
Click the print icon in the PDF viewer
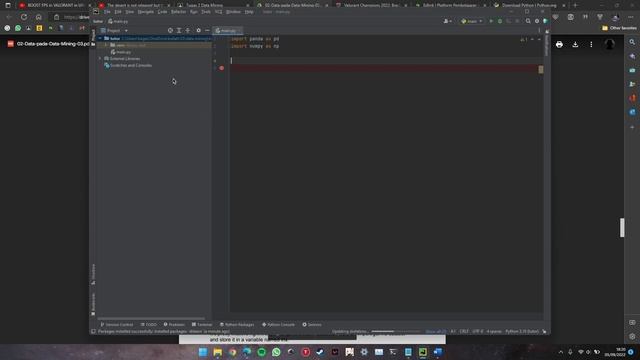point(559,44)
